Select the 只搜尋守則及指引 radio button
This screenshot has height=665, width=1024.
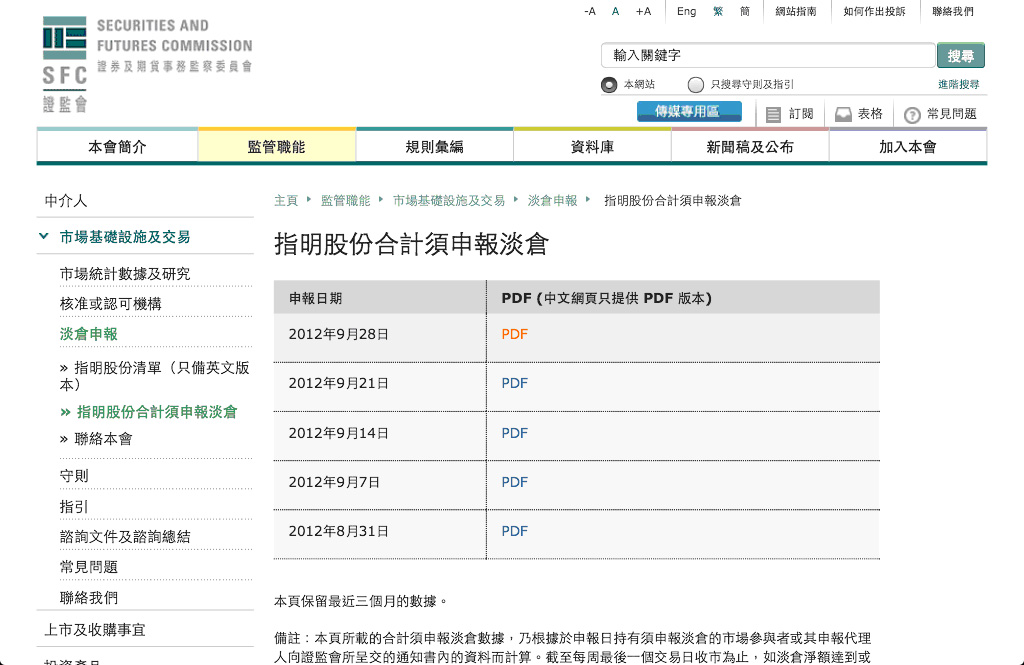696,85
